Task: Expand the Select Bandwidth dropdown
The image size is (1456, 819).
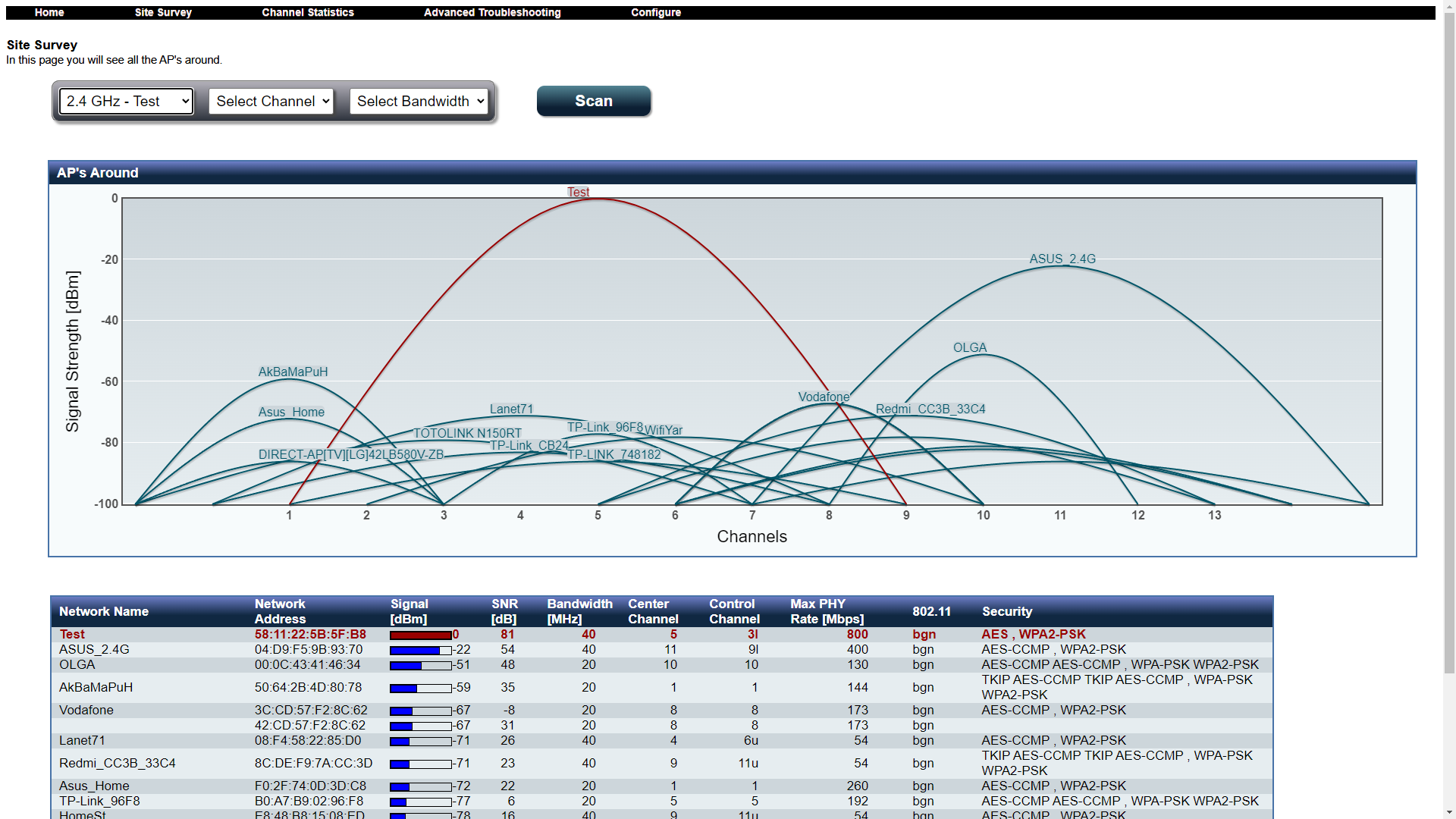Action: pyautogui.click(x=419, y=101)
